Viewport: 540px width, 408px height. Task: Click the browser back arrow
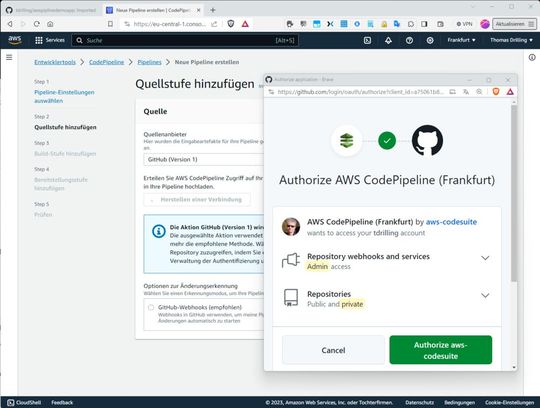coord(10,24)
